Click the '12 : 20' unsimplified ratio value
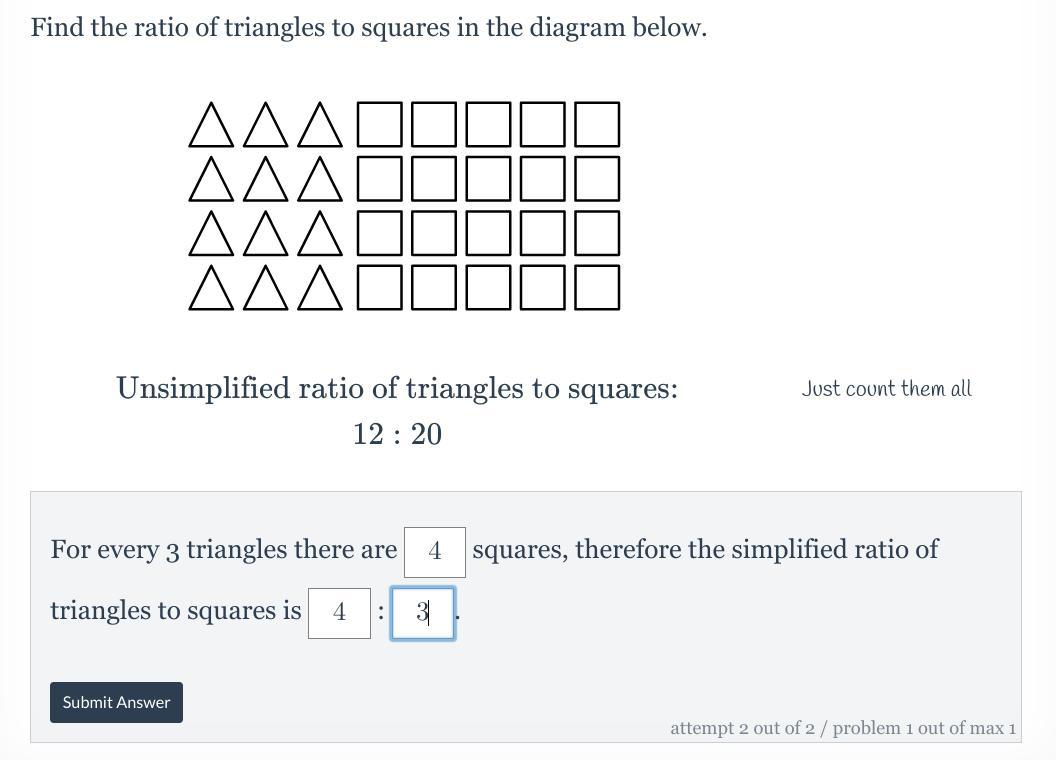The image size is (1056, 760). [x=397, y=434]
